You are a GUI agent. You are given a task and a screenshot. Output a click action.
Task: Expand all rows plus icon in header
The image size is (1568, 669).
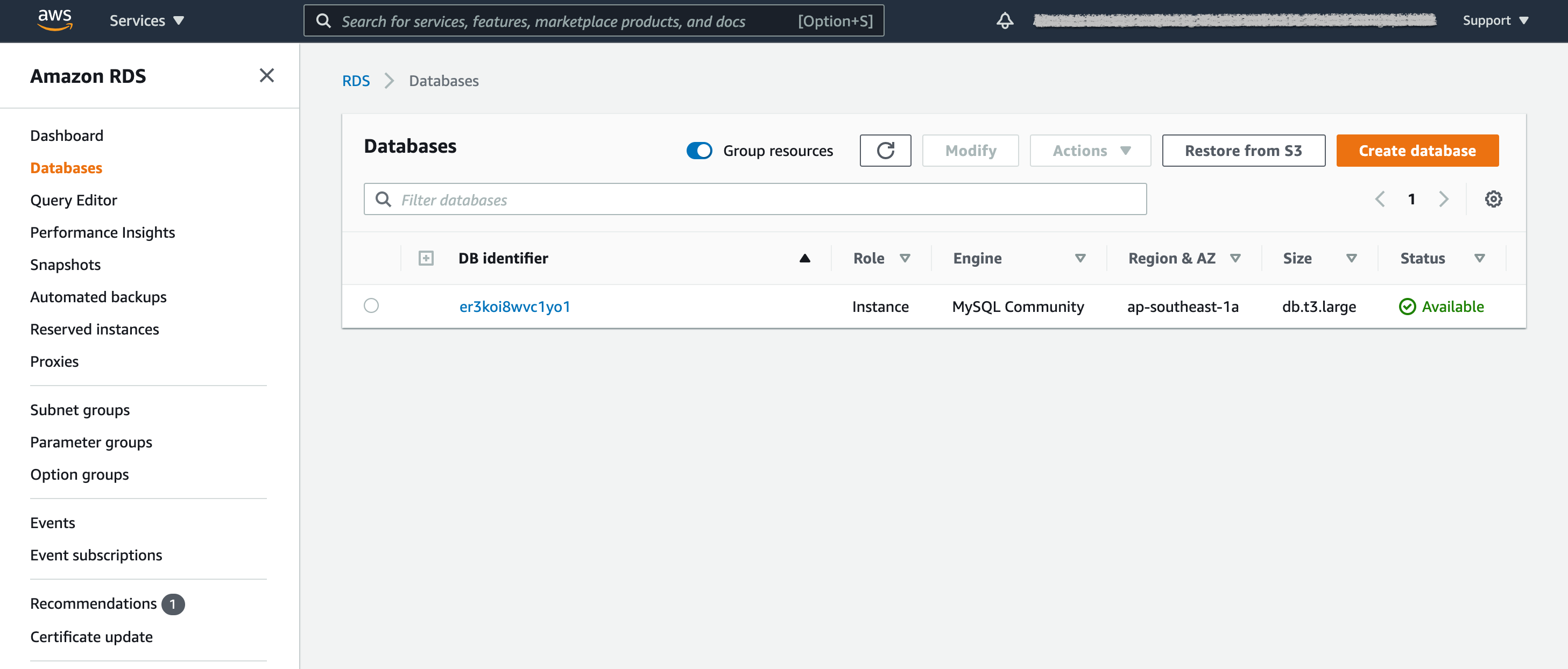tap(426, 258)
